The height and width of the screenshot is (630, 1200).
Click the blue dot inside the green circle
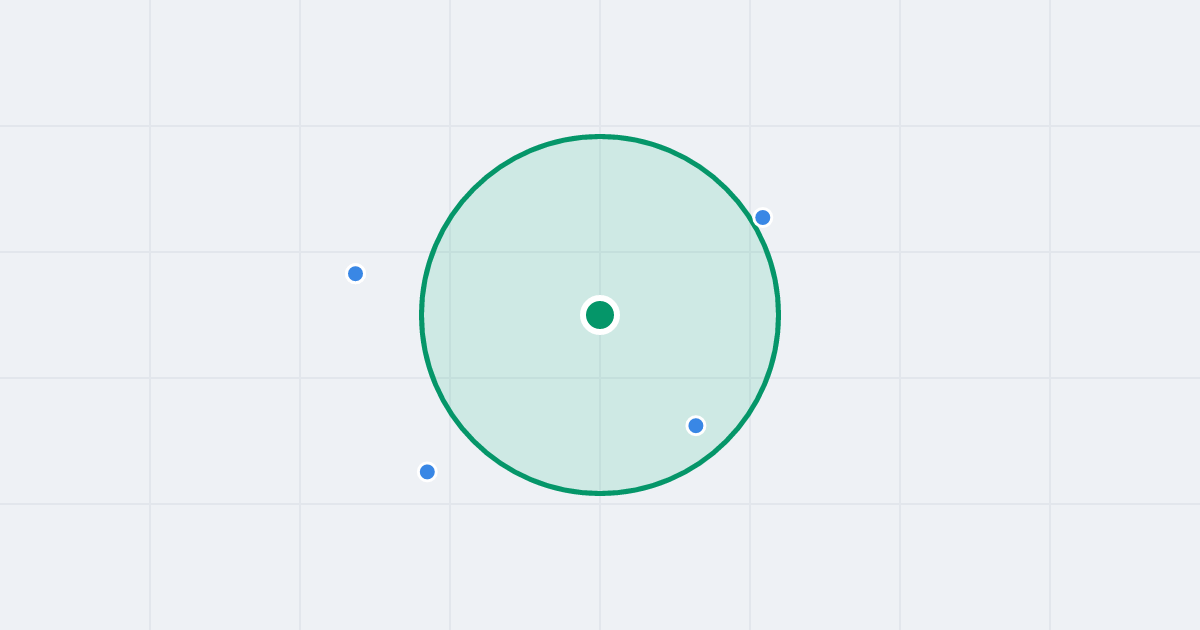tap(696, 426)
